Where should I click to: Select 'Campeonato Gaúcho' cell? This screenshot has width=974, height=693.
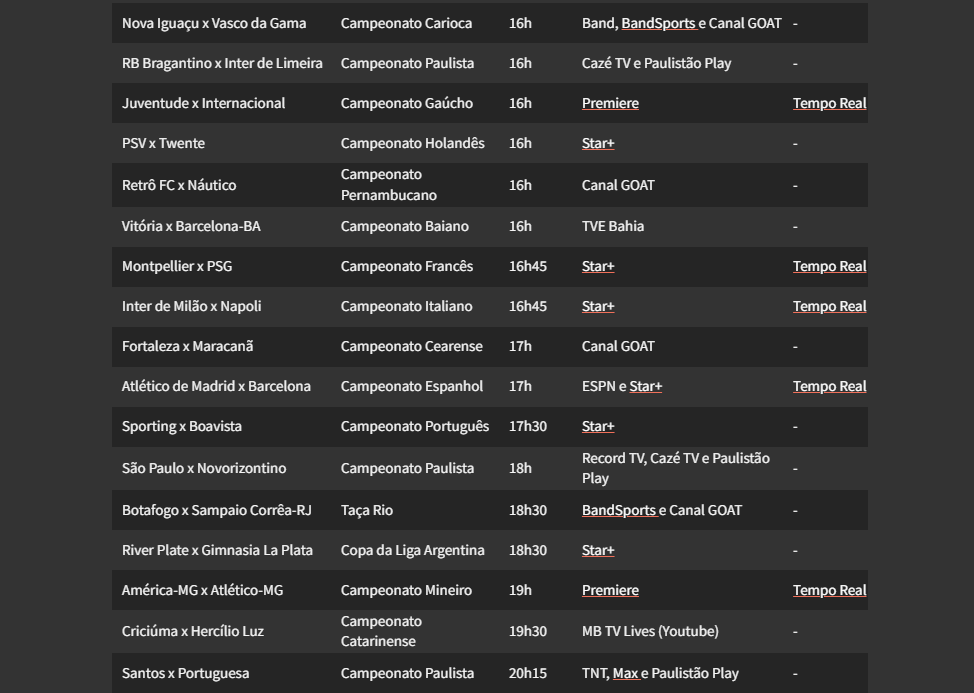406,104
